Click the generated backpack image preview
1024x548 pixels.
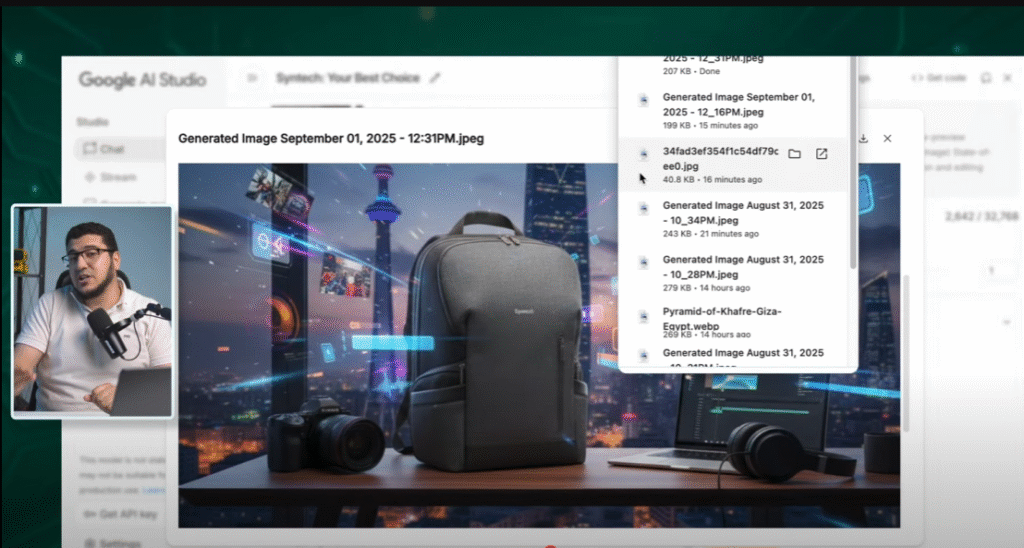tap(538, 345)
